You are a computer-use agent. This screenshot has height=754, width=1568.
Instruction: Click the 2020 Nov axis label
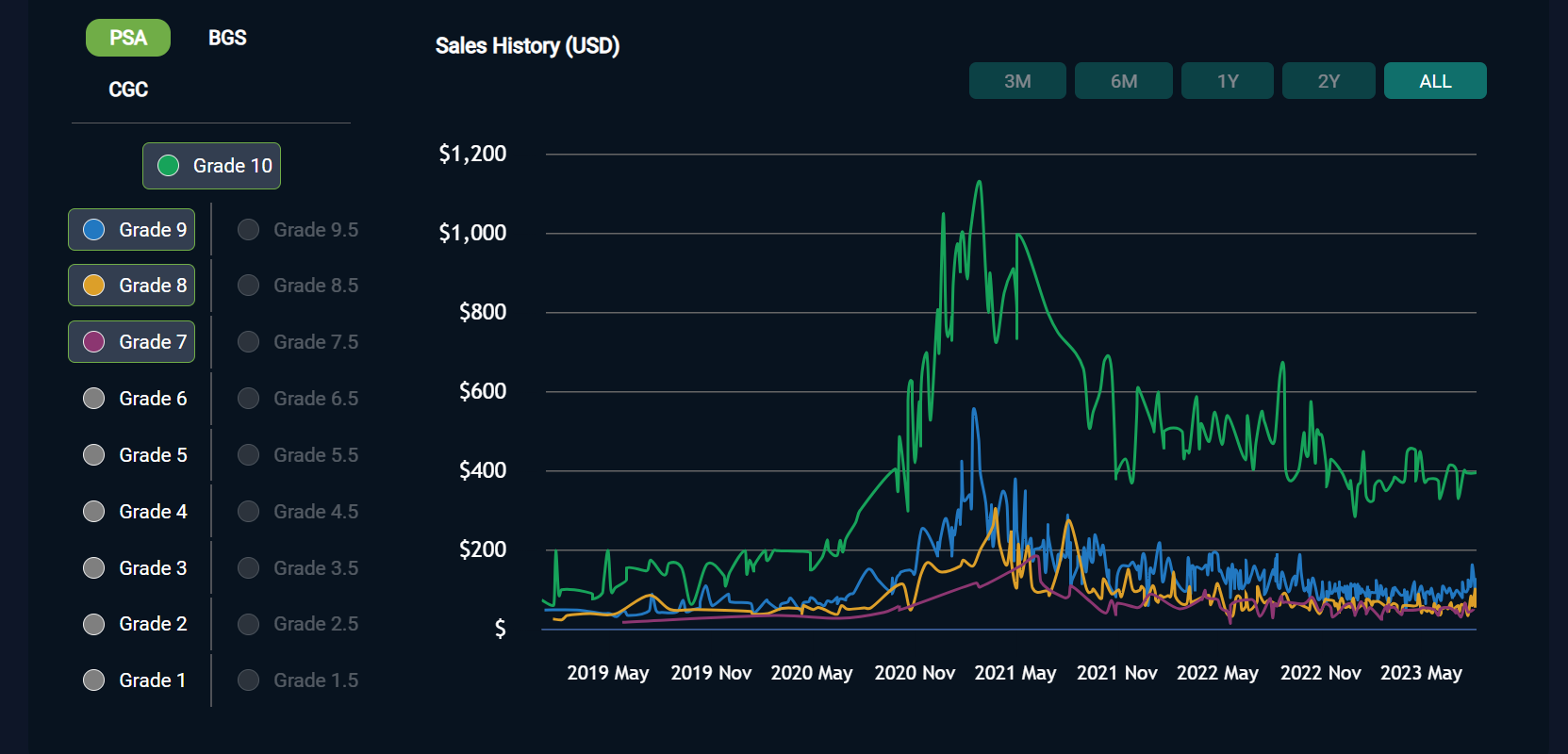coord(915,673)
